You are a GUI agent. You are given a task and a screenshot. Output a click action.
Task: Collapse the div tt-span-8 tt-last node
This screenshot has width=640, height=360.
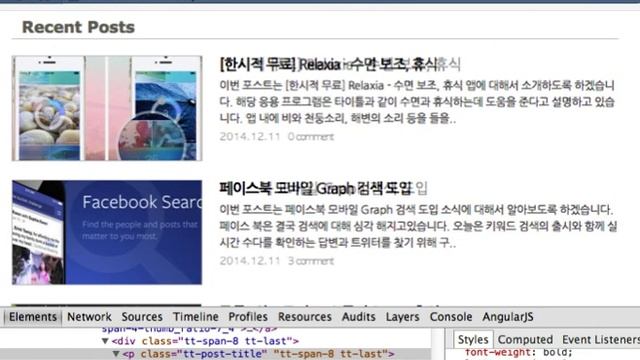(x=105, y=341)
